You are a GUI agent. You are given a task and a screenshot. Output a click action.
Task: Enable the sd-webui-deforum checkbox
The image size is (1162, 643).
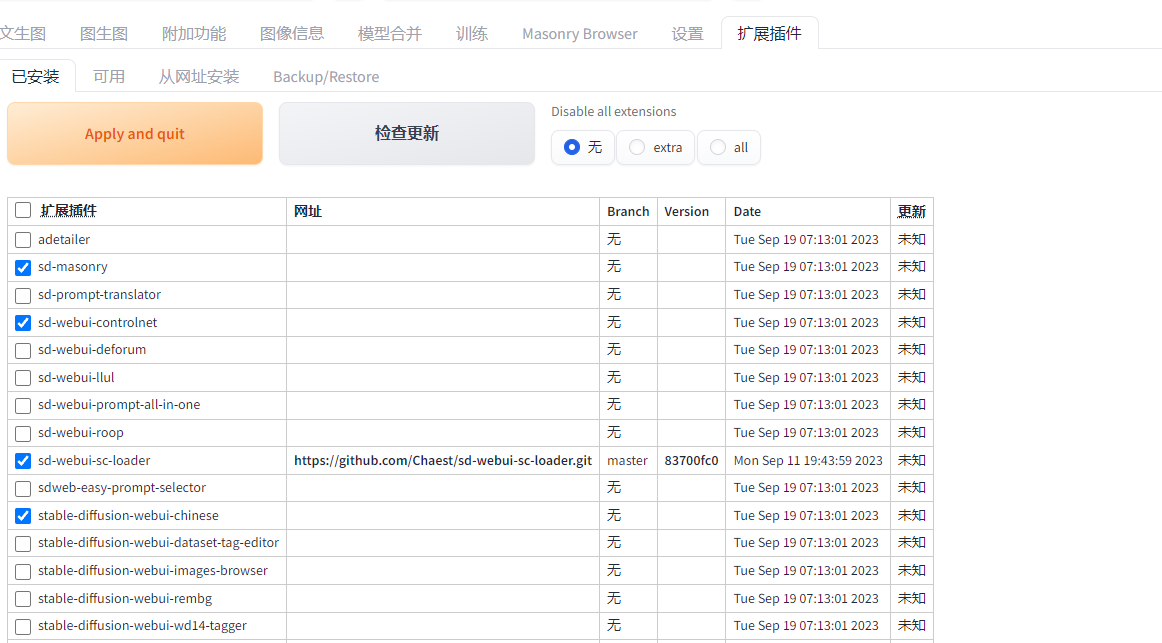23,350
